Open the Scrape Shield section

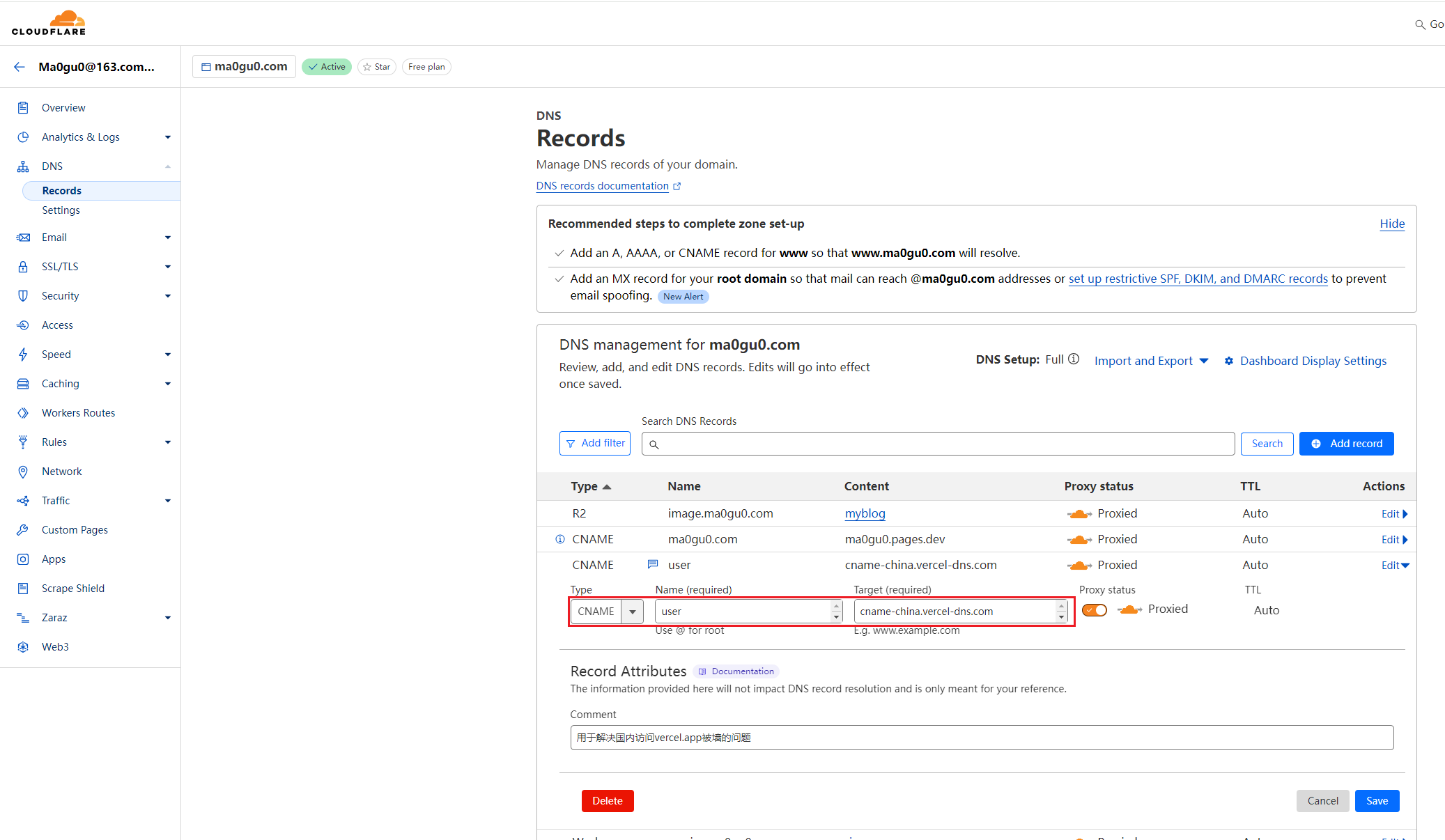[73, 589]
